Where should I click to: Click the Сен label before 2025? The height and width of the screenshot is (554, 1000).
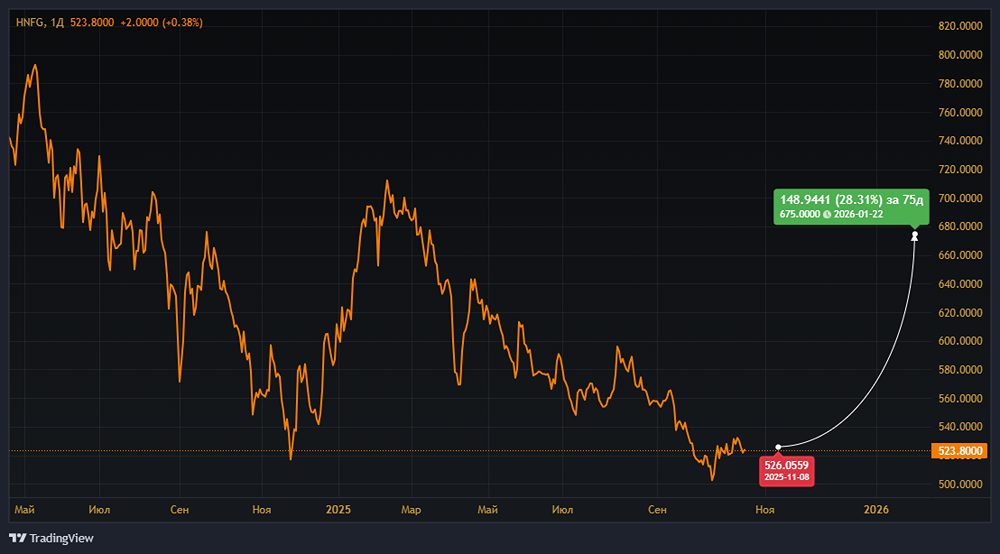coord(180,509)
